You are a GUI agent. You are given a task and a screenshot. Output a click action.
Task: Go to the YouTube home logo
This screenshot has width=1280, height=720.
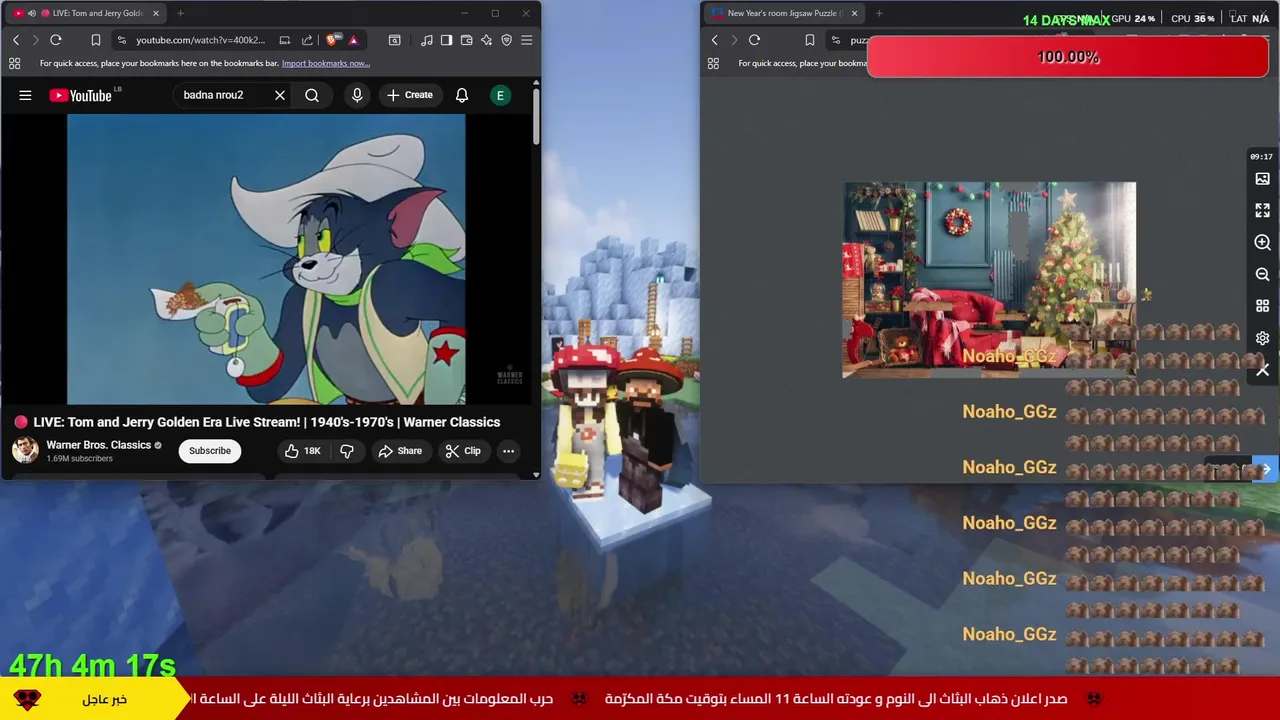click(81, 95)
